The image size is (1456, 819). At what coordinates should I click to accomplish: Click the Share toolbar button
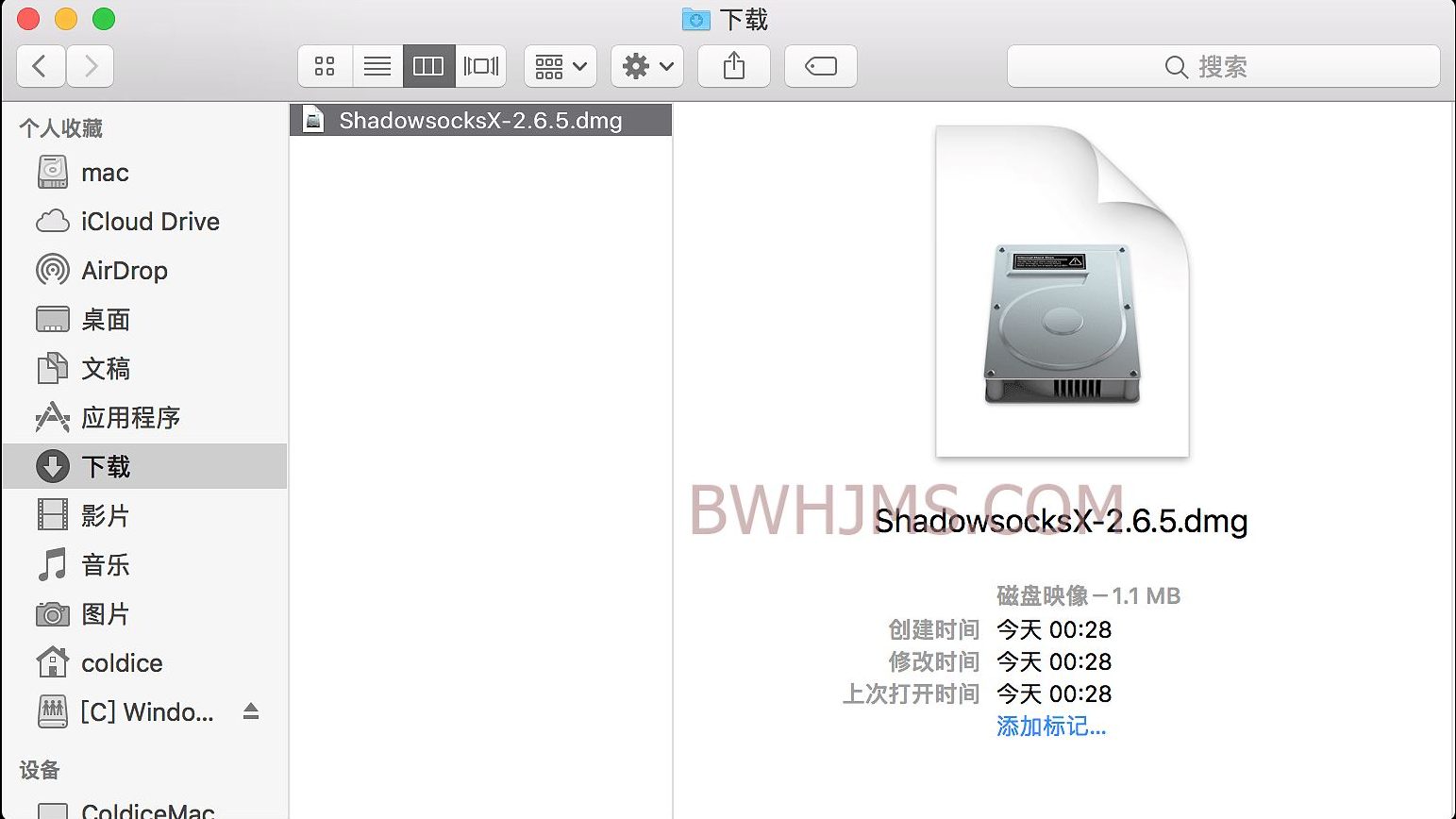(x=734, y=66)
